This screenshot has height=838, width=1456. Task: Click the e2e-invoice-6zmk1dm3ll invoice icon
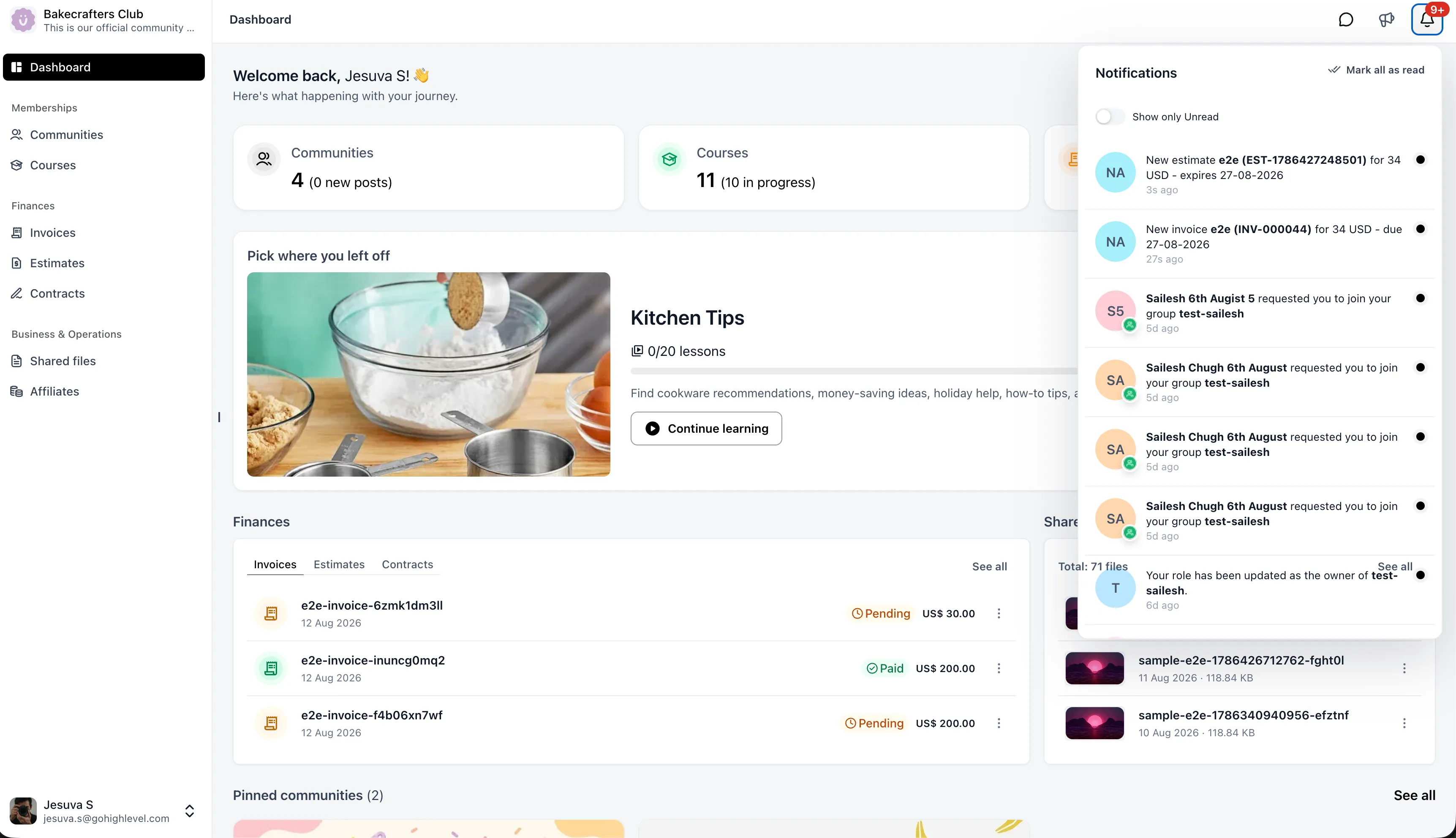tap(271, 613)
